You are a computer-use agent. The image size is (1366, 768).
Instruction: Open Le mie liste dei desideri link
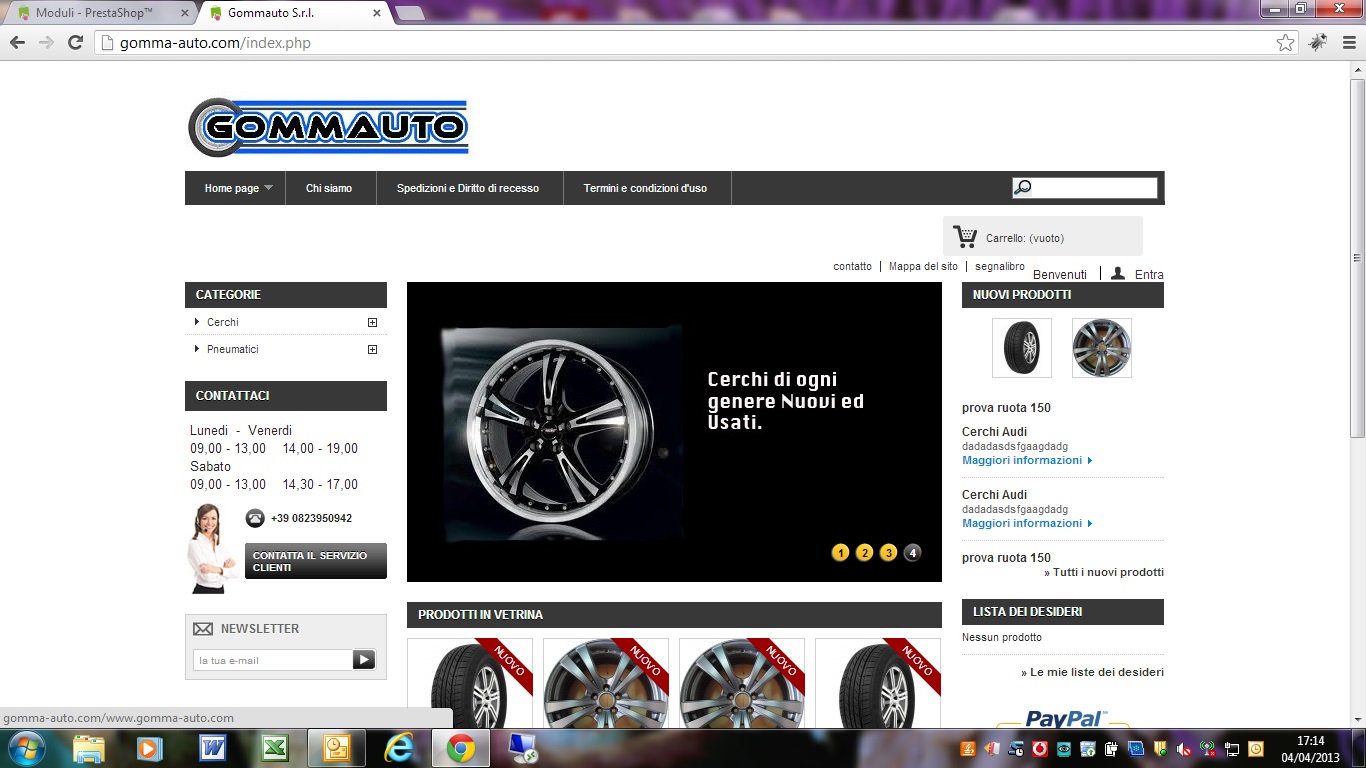point(1092,672)
